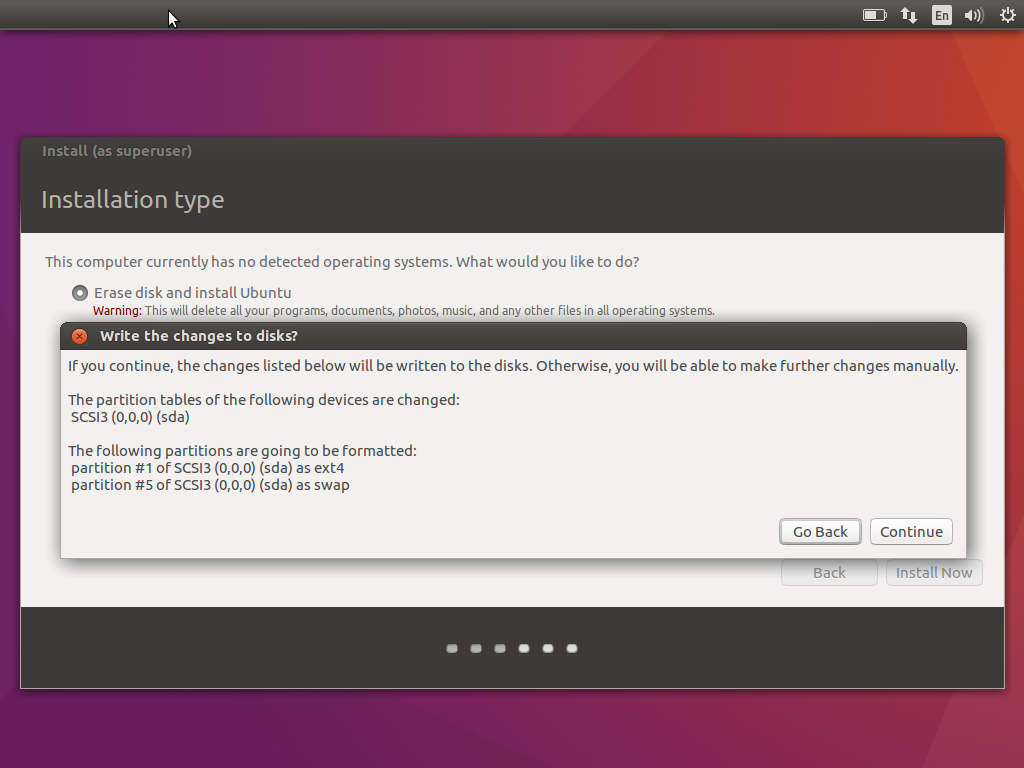
Task: Click the Install Now button
Action: pos(934,573)
